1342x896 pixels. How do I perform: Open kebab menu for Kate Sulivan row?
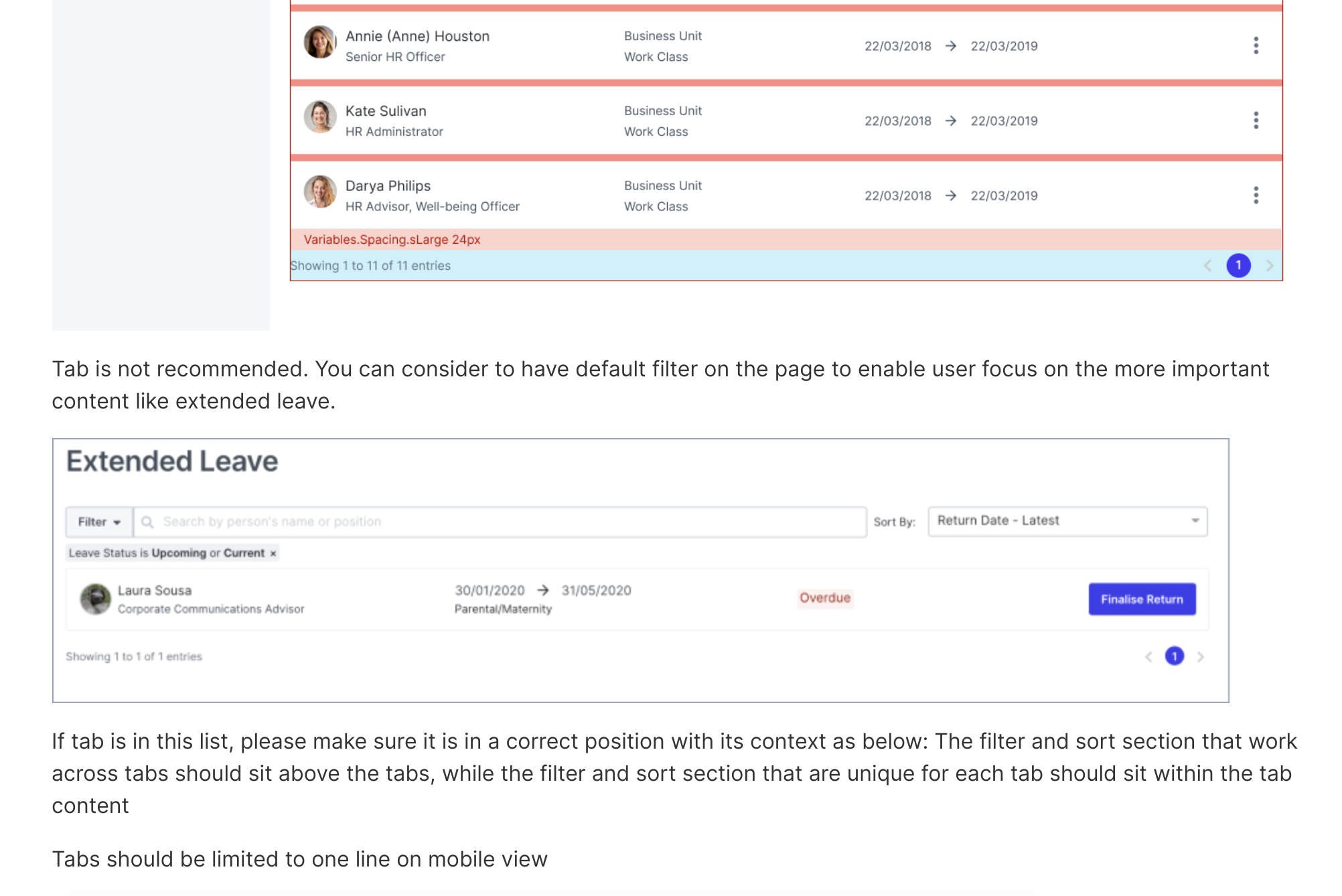(x=1256, y=121)
